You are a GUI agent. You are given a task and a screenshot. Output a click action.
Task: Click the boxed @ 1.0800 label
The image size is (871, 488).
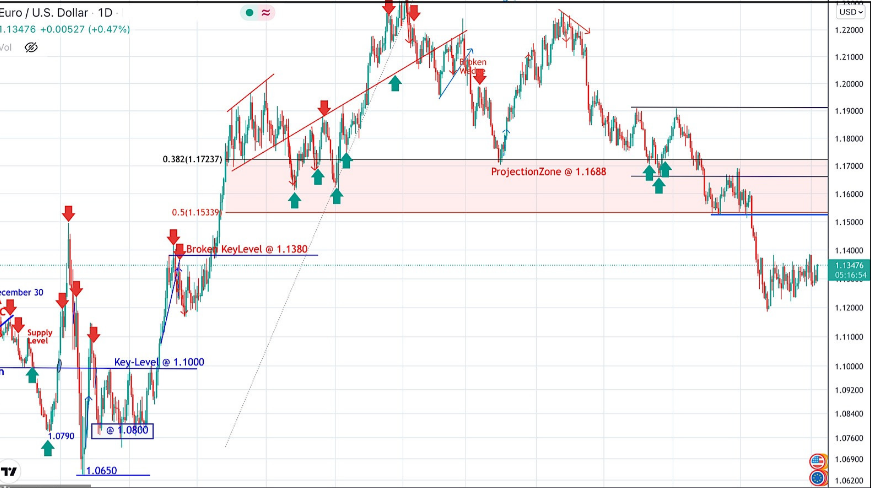coord(122,430)
